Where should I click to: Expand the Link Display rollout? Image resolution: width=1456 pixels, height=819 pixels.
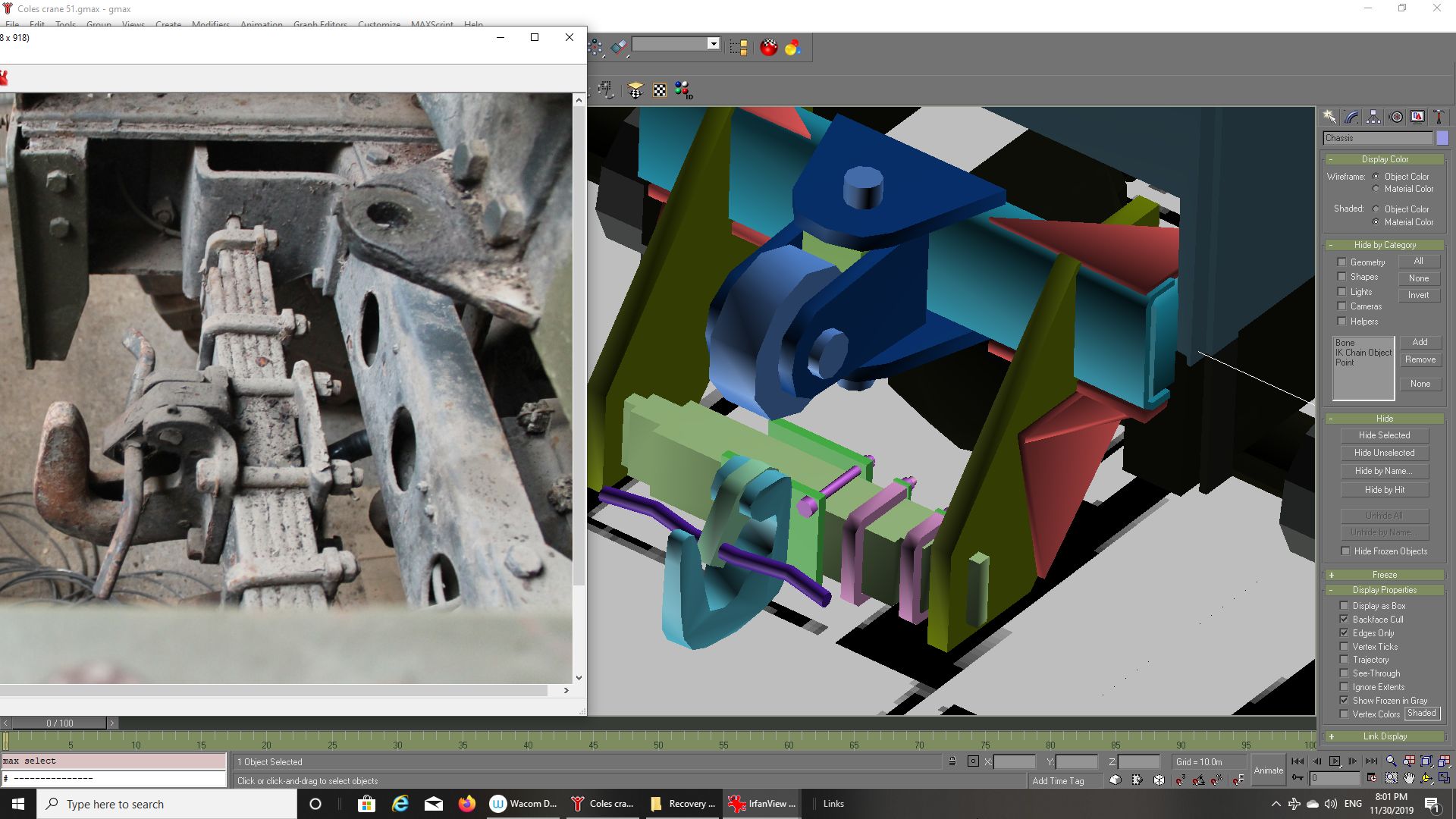[1384, 736]
